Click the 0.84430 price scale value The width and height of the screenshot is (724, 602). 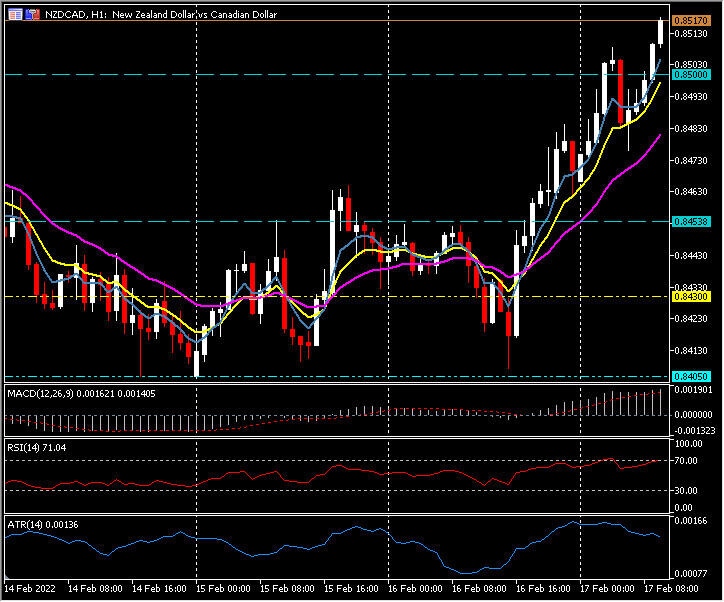(x=691, y=255)
